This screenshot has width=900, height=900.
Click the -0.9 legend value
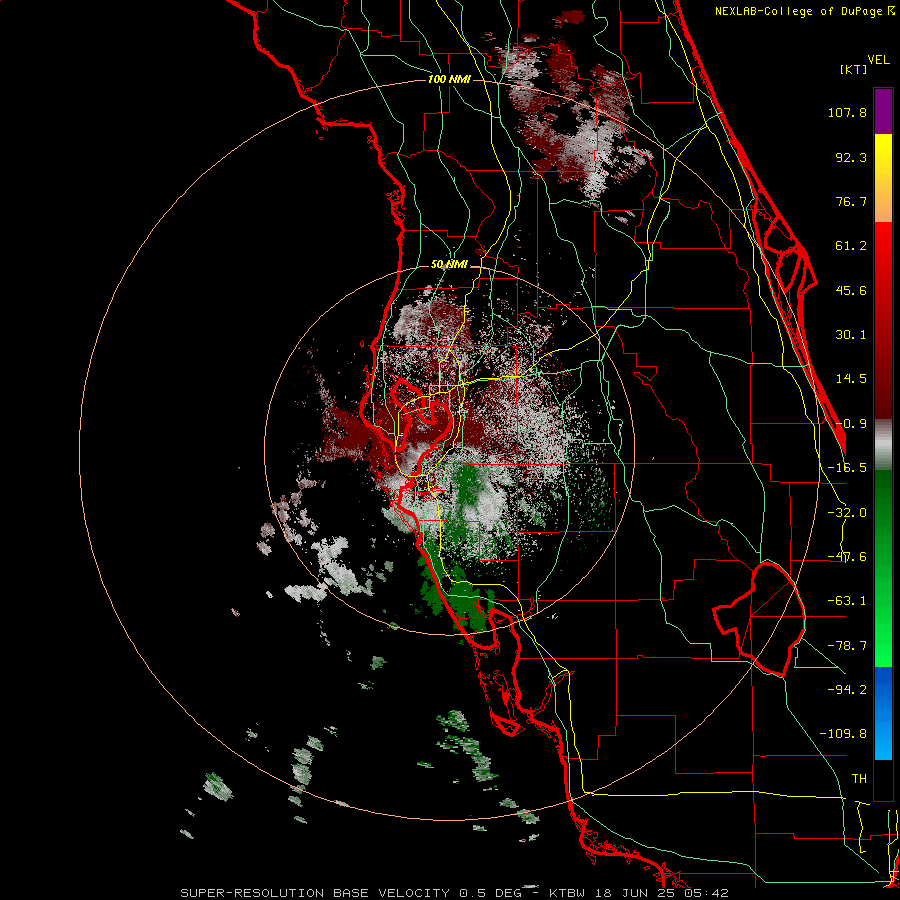click(851, 424)
